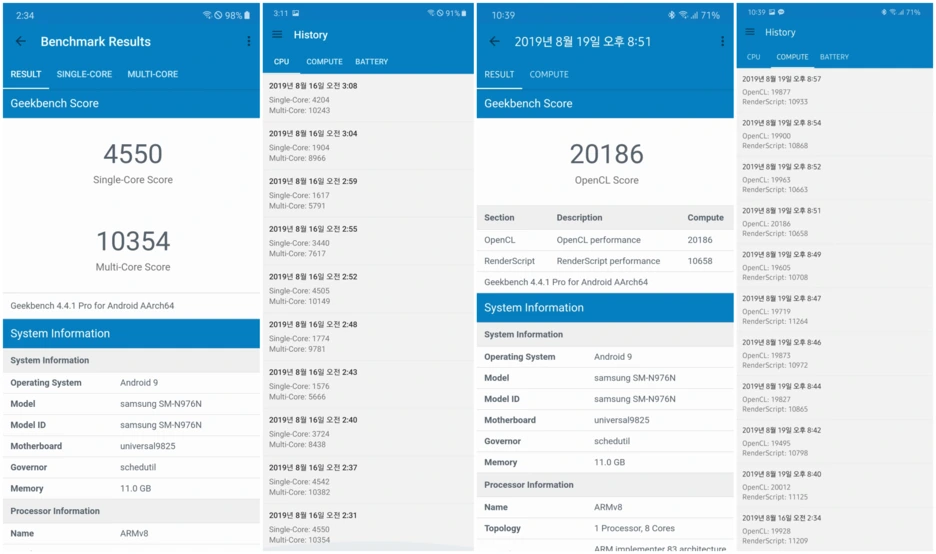This screenshot has width=936, height=554.
Task: Select OpenCL performance row in compute table
Action: [x=605, y=240]
